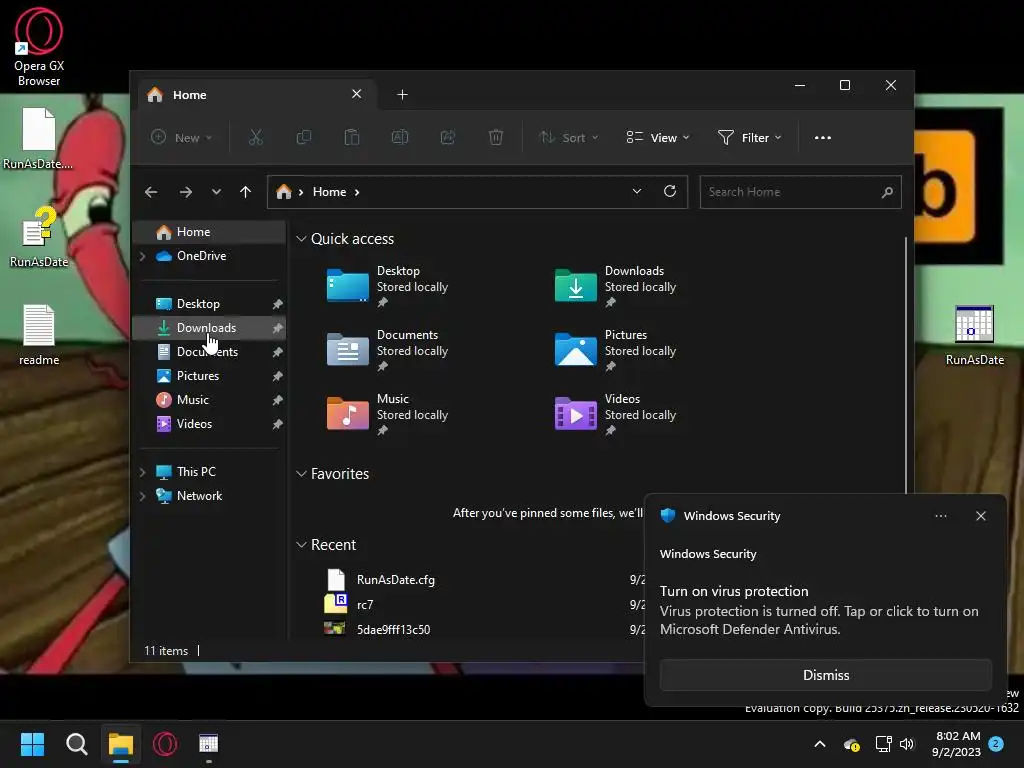This screenshot has width=1024, height=768.
Task: Open the New dropdown menu
Action: point(182,137)
